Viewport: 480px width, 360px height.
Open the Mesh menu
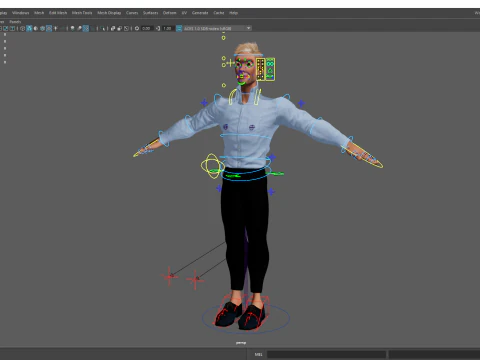coord(39,13)
